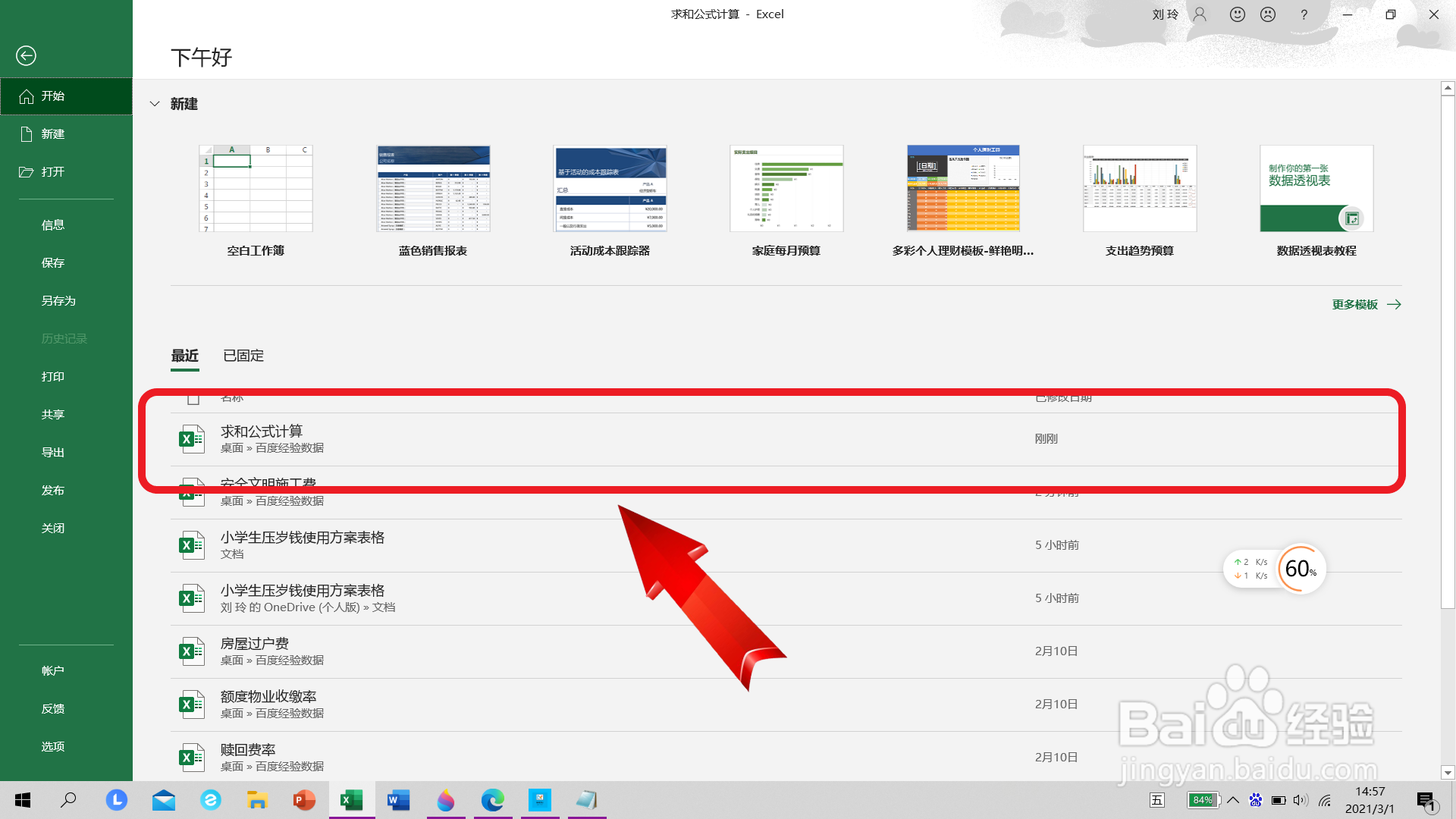
Task: Send a frown feedback via sad face icon
Action: [1268, 14]
